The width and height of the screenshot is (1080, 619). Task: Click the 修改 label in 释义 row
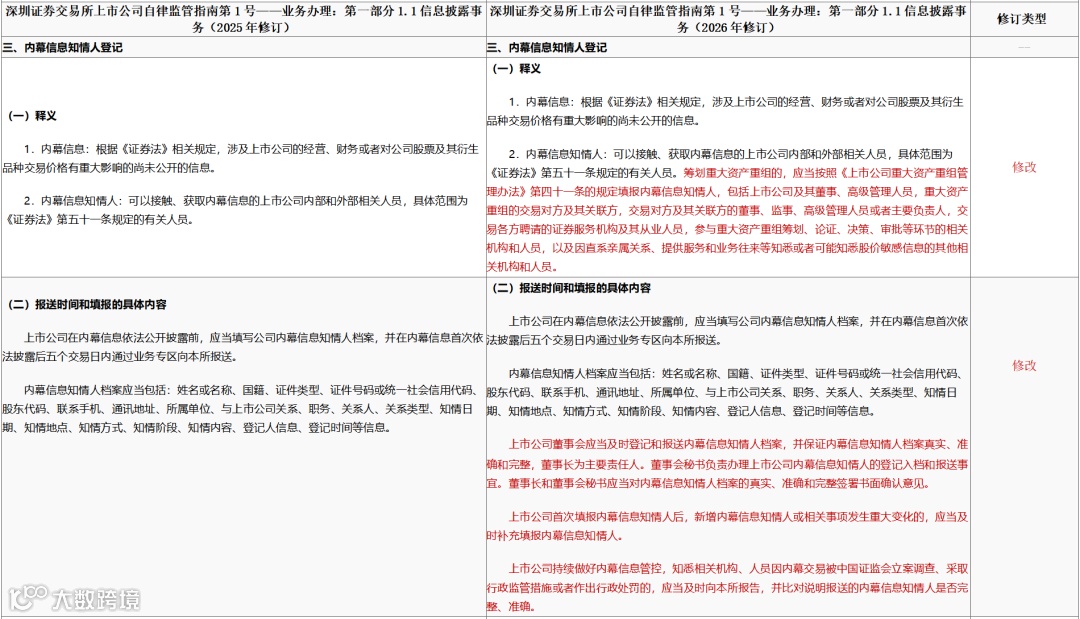tap(1024, 167)
